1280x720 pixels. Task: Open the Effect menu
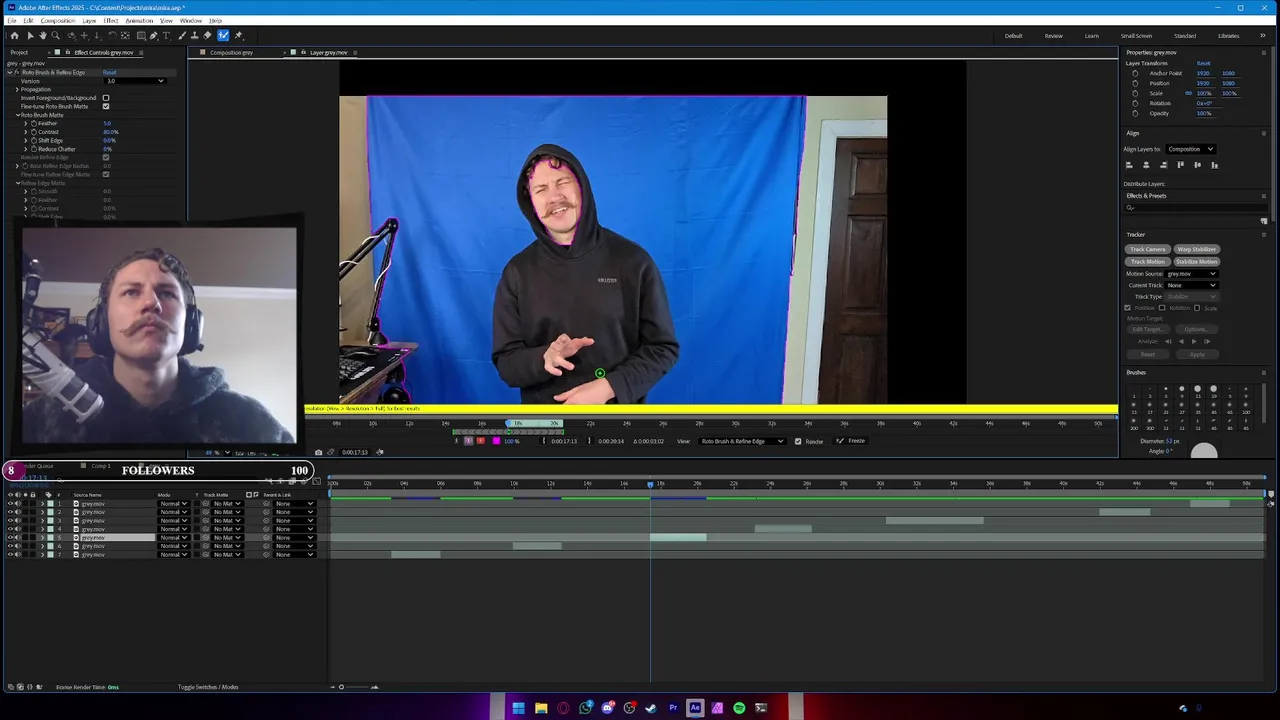click(111, 20)
